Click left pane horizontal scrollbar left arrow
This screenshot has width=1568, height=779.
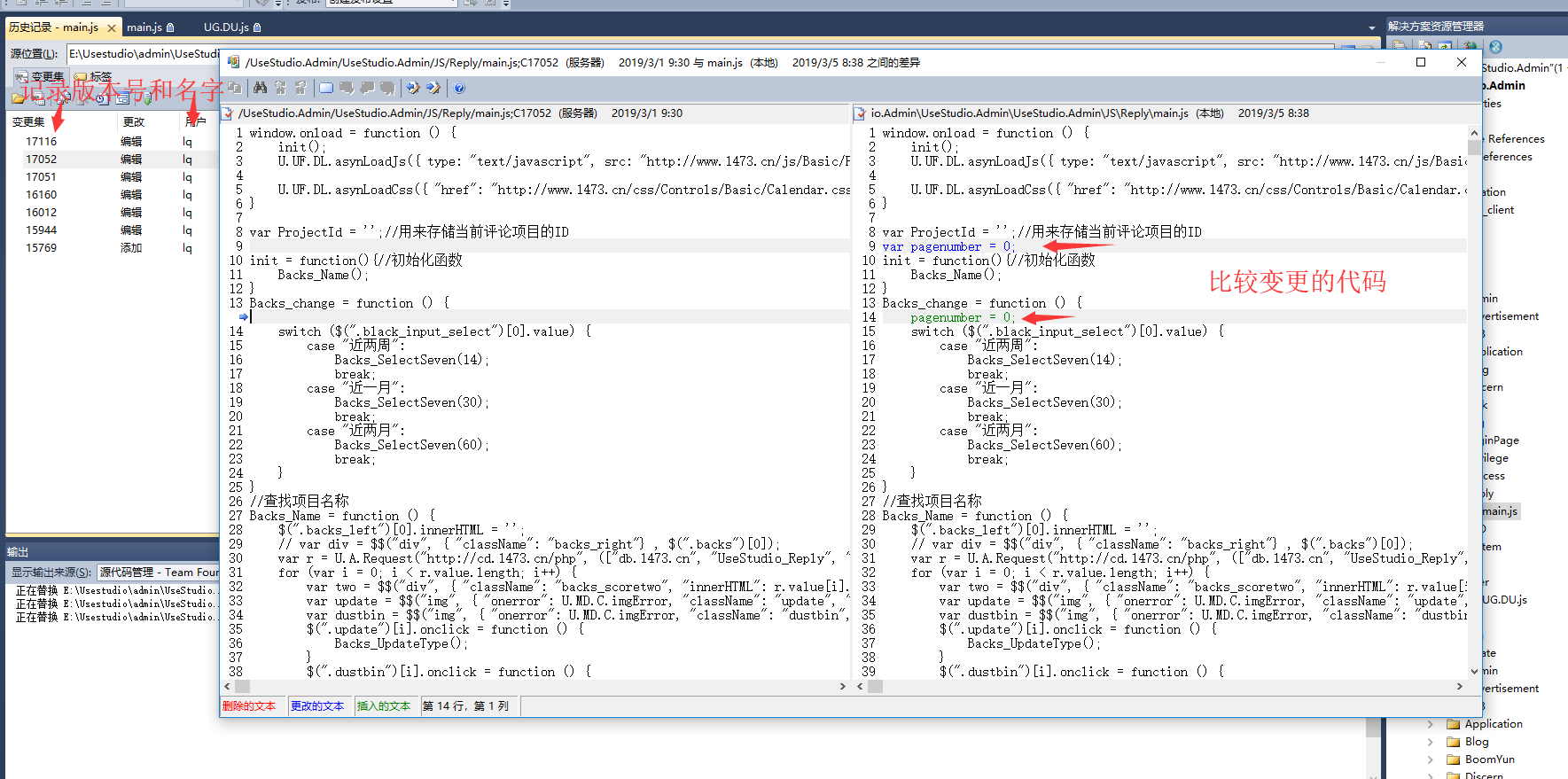(228, 687)
